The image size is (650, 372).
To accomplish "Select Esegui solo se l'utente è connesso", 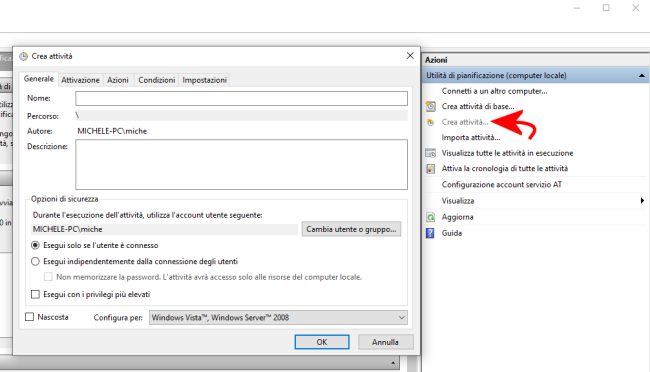I will tap(35, 246).
